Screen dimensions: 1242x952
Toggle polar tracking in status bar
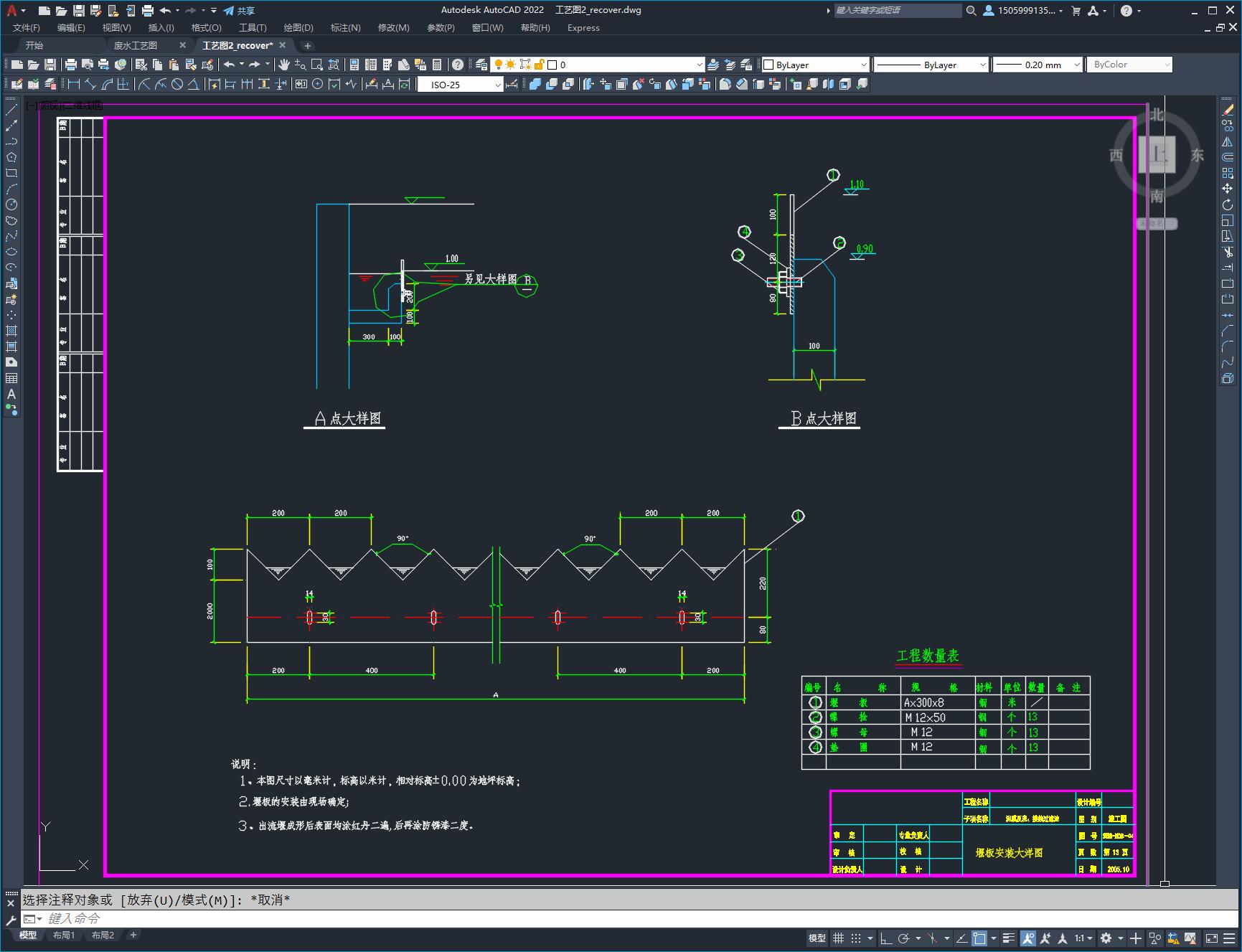(904, 938)
